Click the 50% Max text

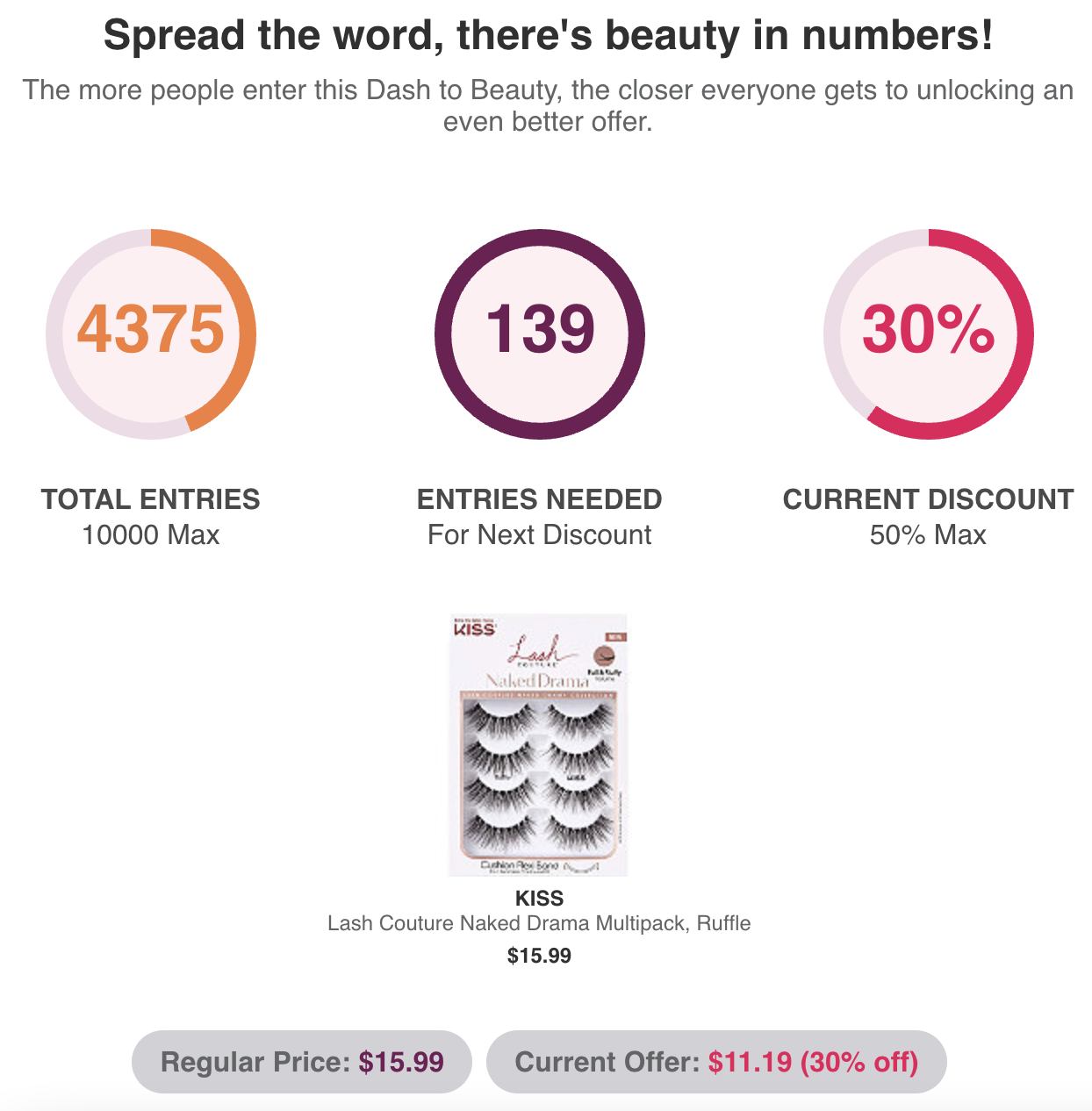point(928,534)
